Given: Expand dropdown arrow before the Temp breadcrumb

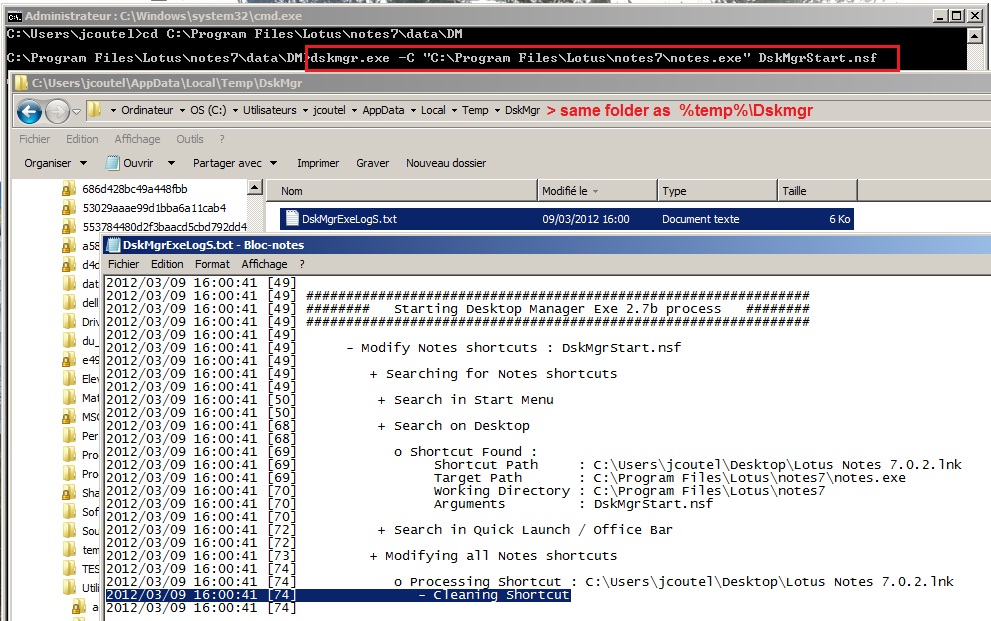Looking at the screenshot, I should coord(454,111).
